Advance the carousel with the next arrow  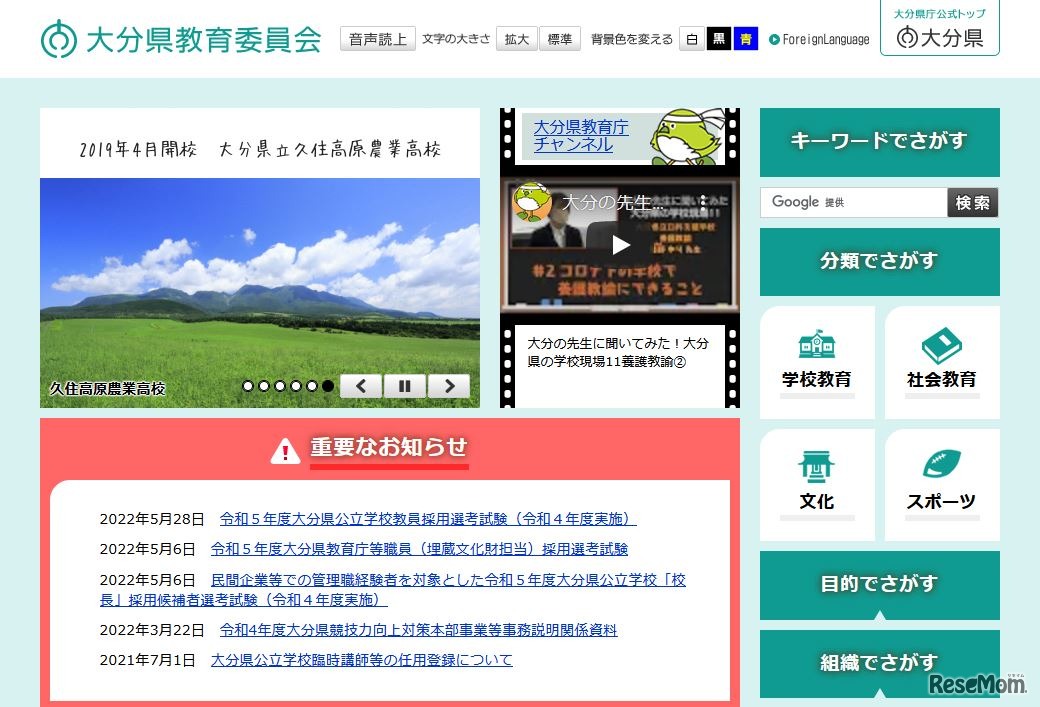[x=450, y=385]
